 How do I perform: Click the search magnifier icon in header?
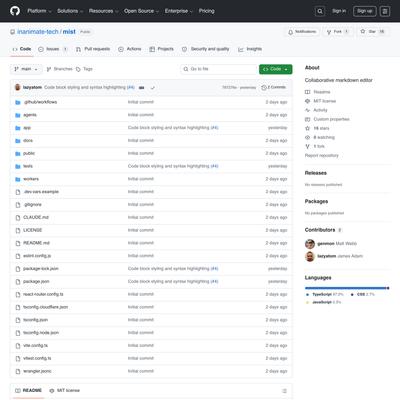pyautogui.click(x=320, y=11)
